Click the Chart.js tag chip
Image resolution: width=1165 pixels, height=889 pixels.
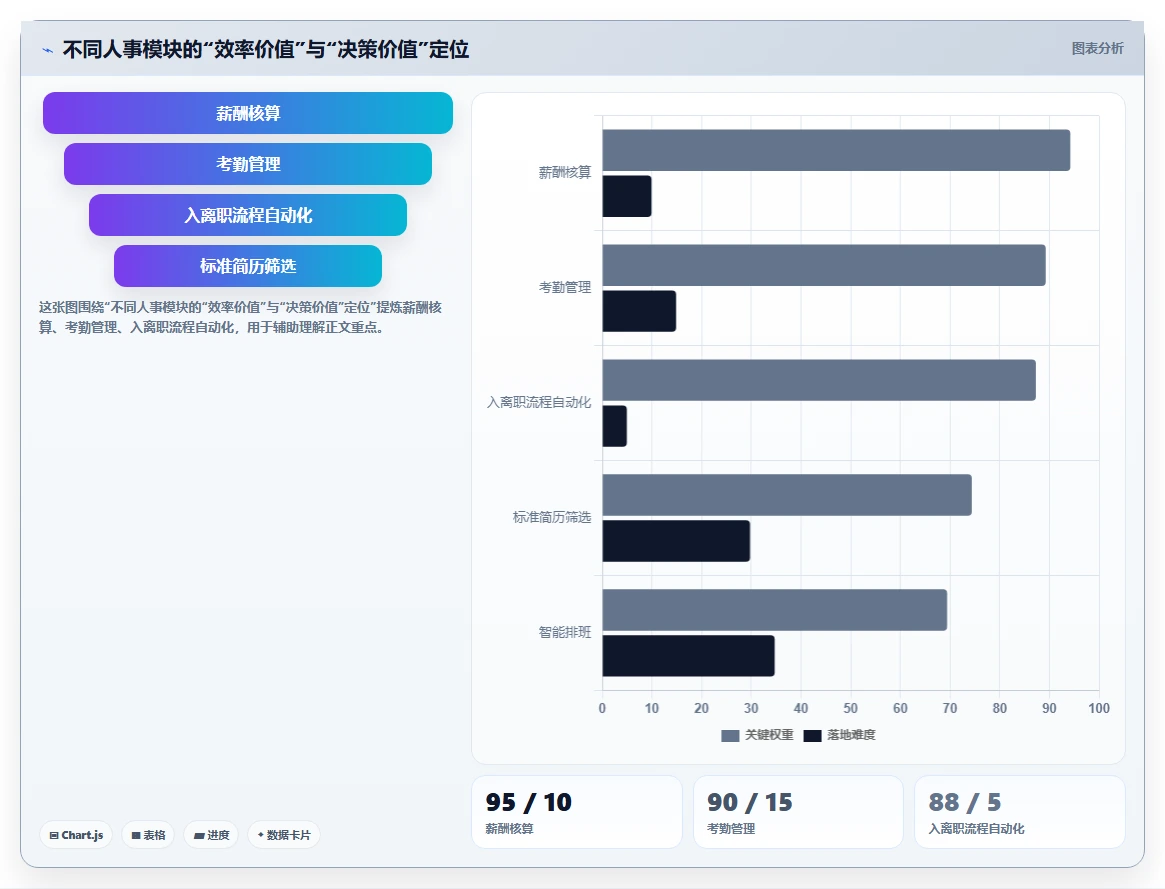[x=76, y=835]
